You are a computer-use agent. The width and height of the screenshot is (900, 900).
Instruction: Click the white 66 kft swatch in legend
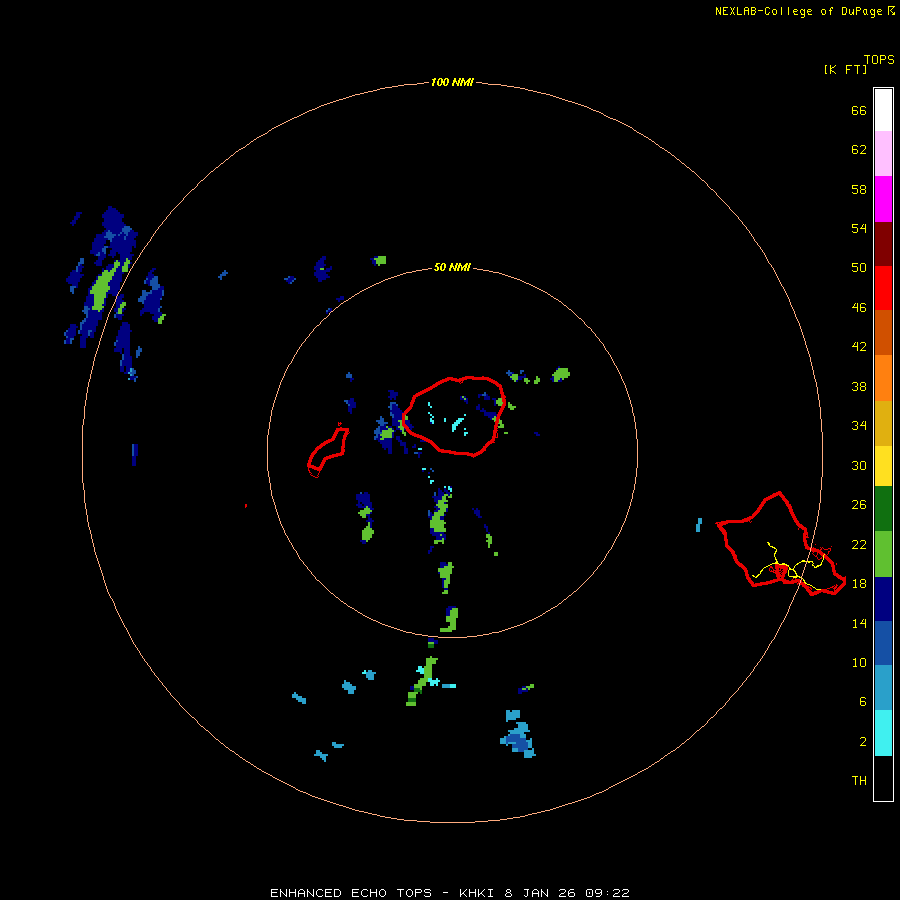(883, 110)
